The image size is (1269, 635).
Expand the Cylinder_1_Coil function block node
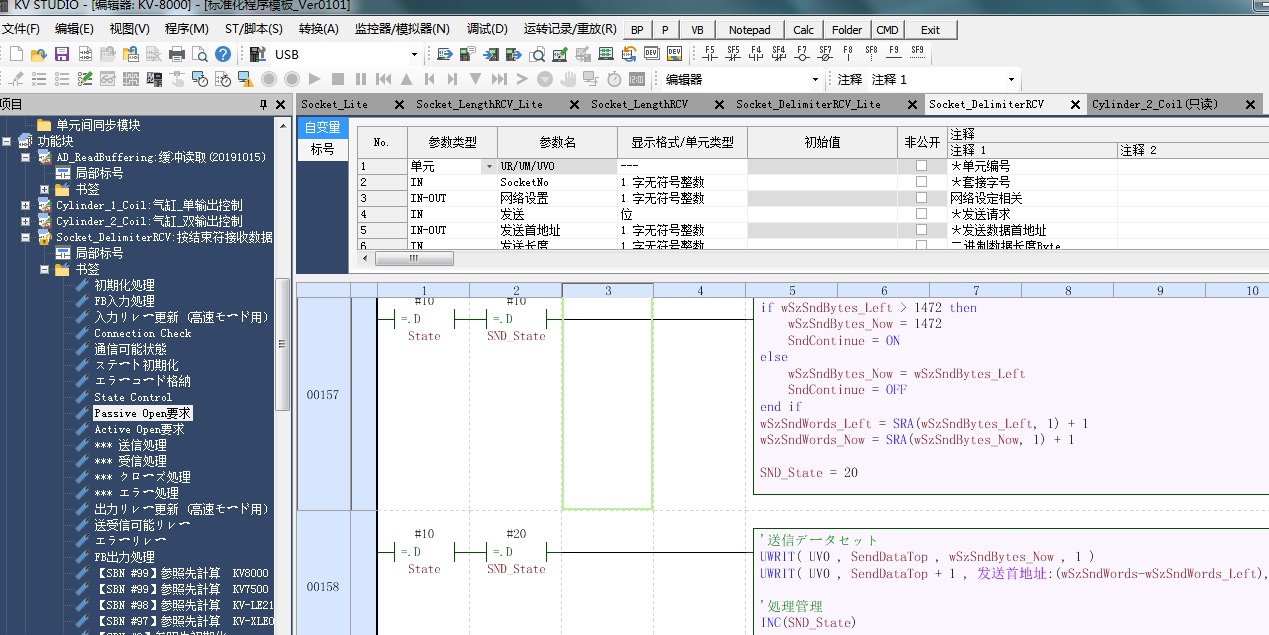pos(25,205)
